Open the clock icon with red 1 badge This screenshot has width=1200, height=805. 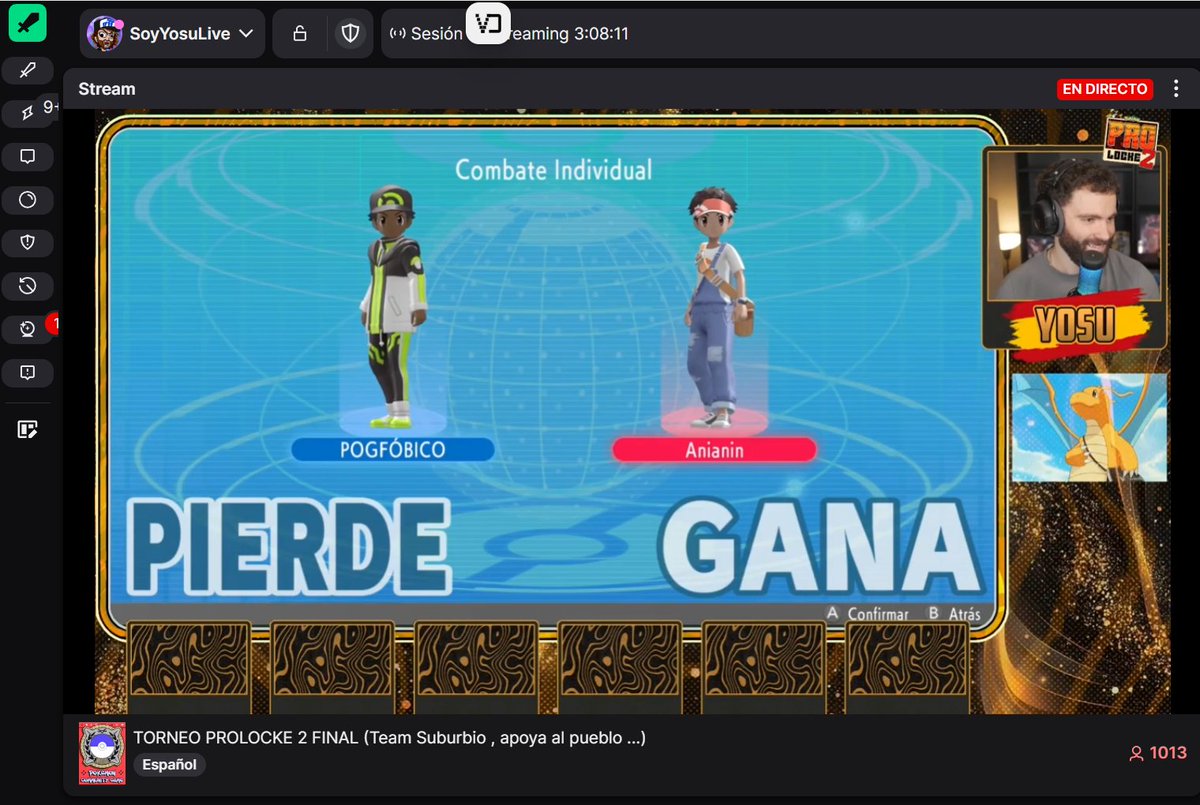(27, 329)
